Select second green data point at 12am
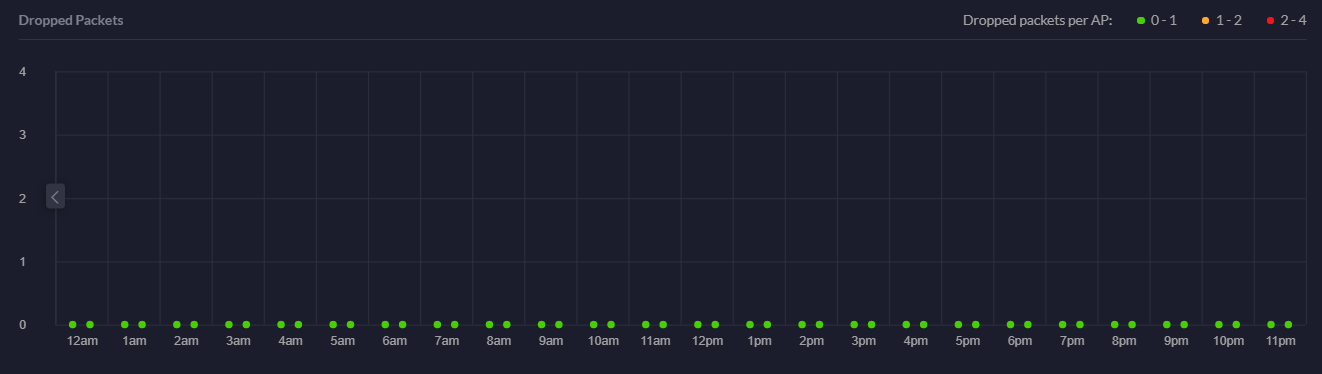The width and height of the screenshot is (1322, 374). 90,324
